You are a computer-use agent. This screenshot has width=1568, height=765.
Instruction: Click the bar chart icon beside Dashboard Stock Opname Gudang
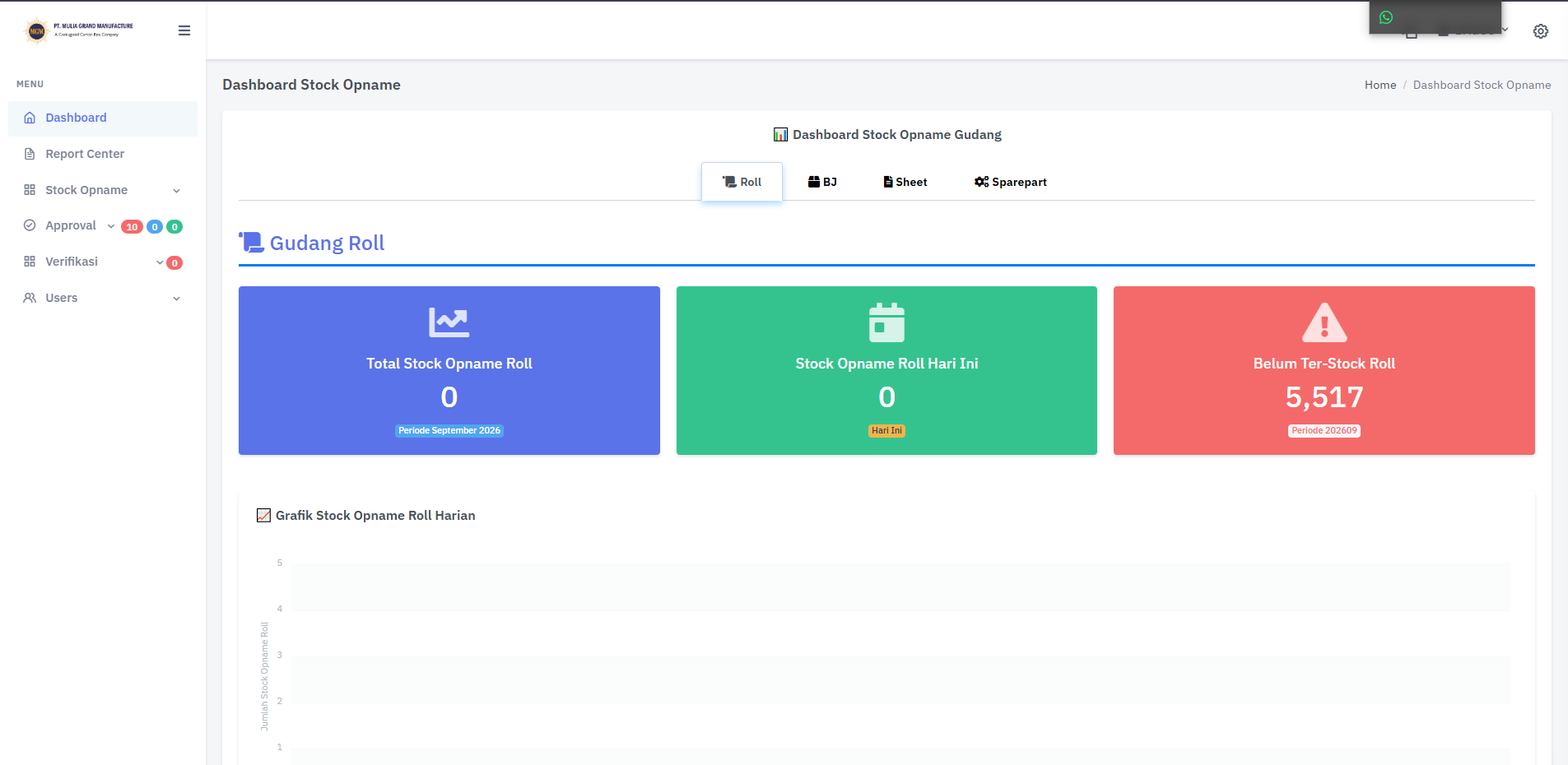click(x=780, y=134)
